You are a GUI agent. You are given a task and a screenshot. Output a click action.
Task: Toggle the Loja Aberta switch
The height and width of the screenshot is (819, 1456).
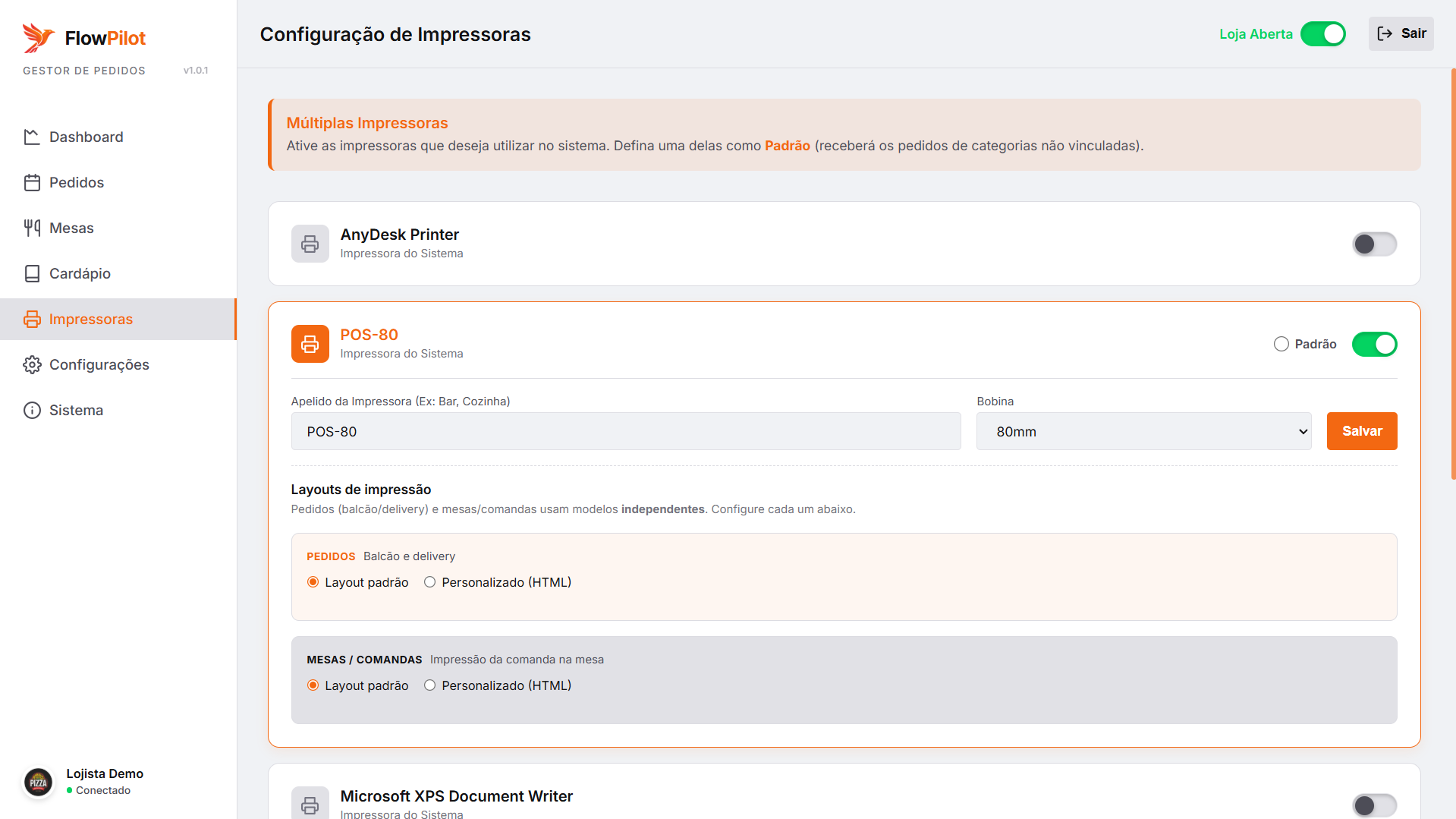tap(1322, 34)
